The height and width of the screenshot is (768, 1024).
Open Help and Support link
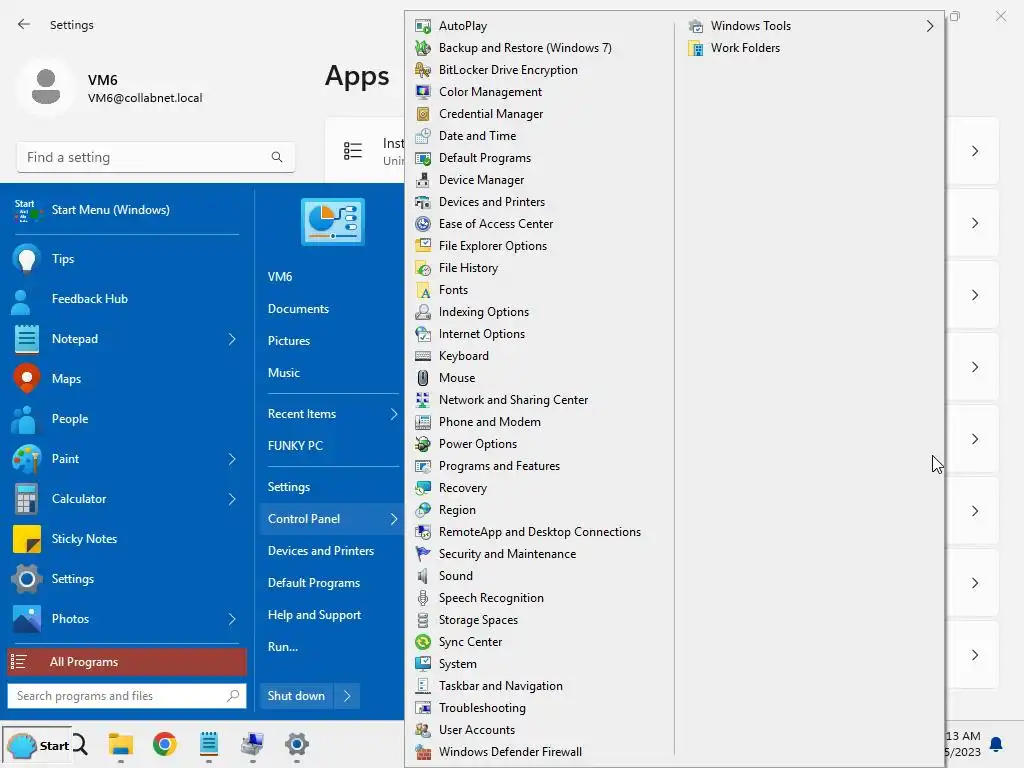coord(314,615)
